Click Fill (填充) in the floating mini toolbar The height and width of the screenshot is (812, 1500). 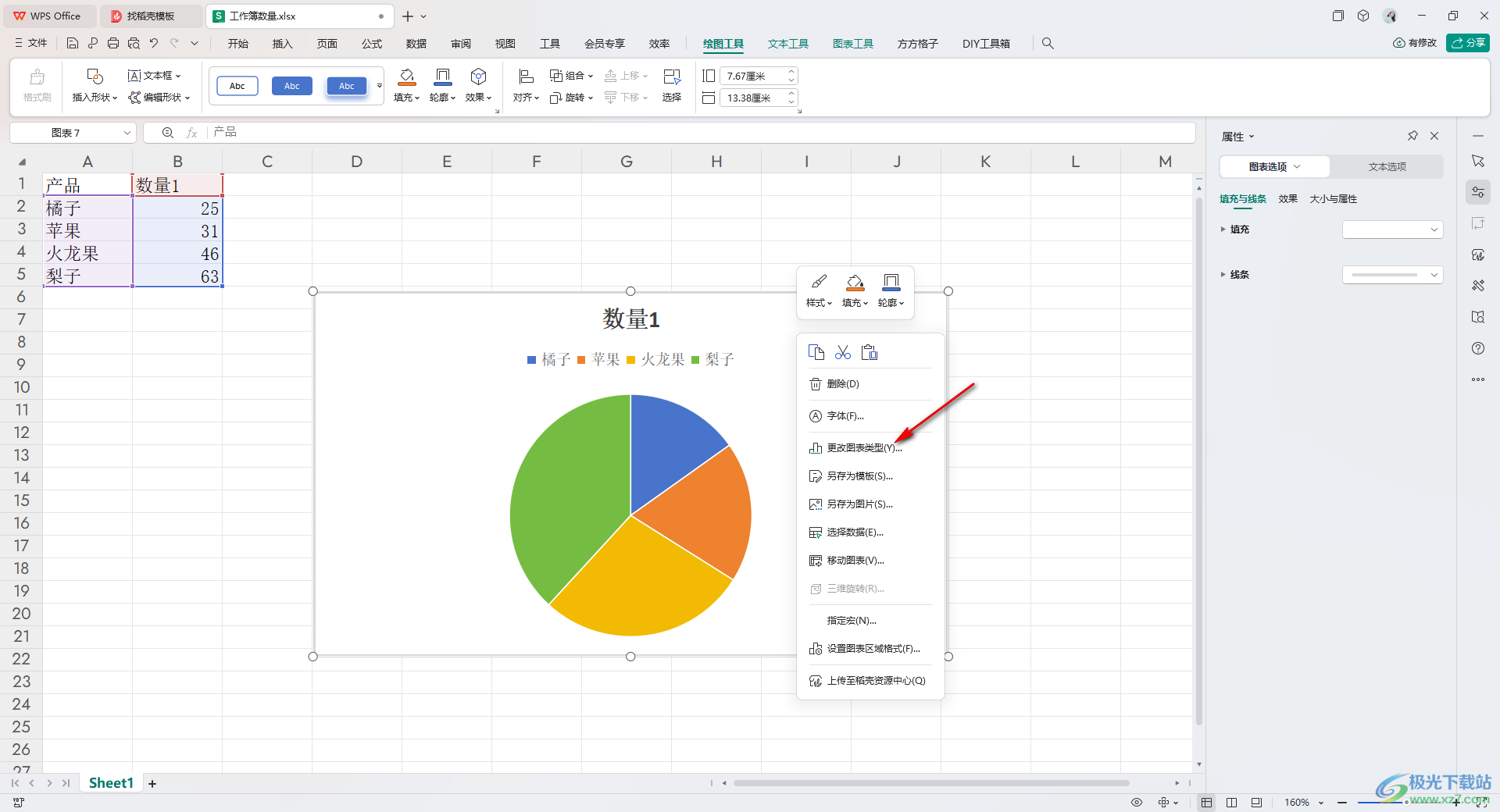855,290
